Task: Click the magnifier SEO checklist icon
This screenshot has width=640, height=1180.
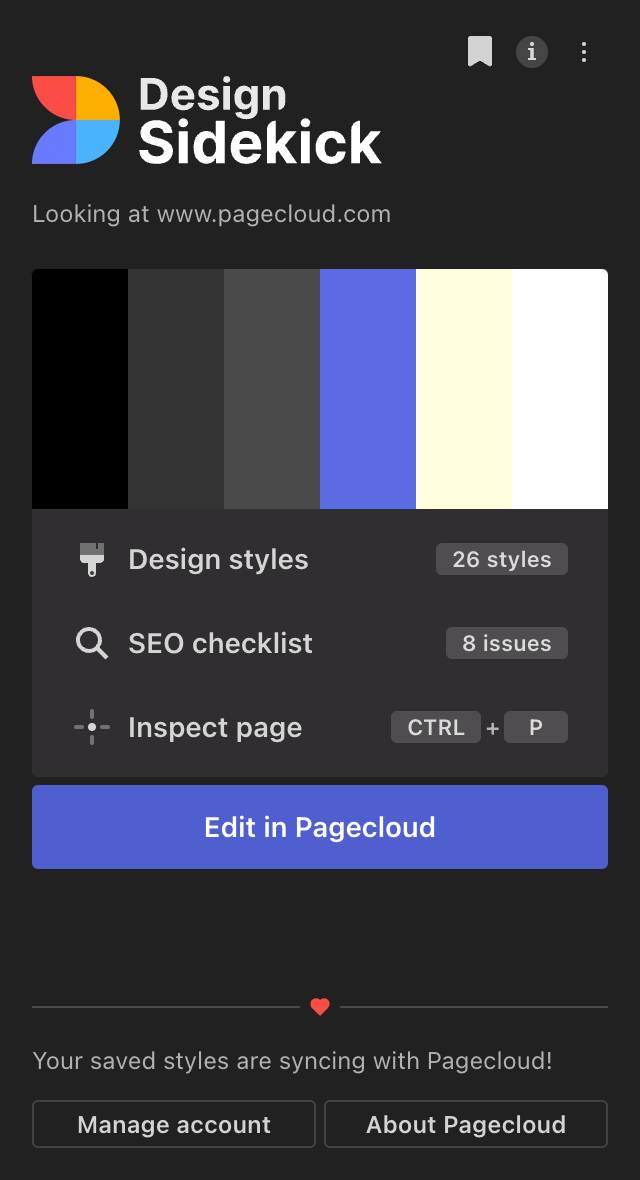Action: [92, 643]
